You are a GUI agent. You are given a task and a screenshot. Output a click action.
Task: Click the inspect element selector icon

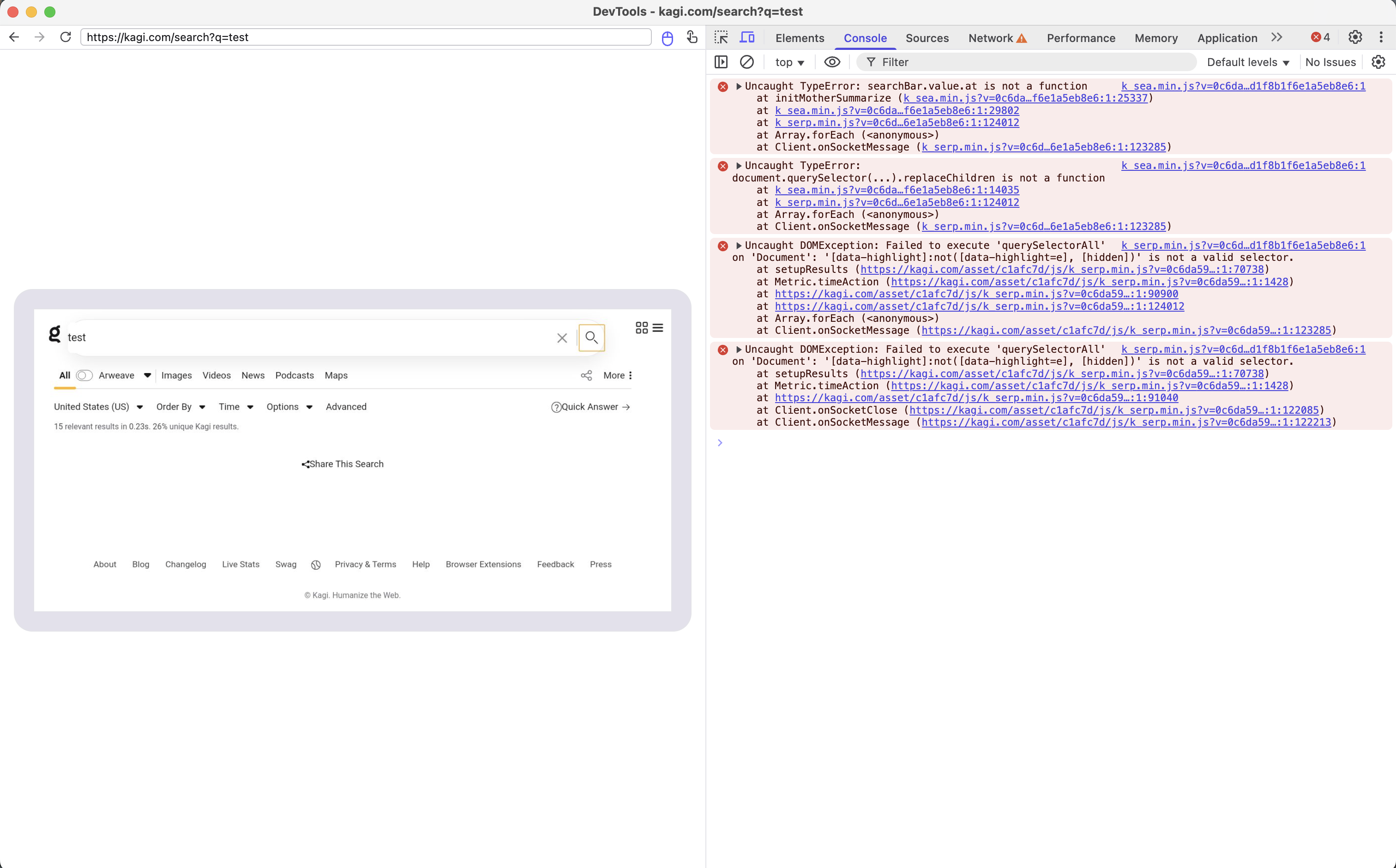721,38
